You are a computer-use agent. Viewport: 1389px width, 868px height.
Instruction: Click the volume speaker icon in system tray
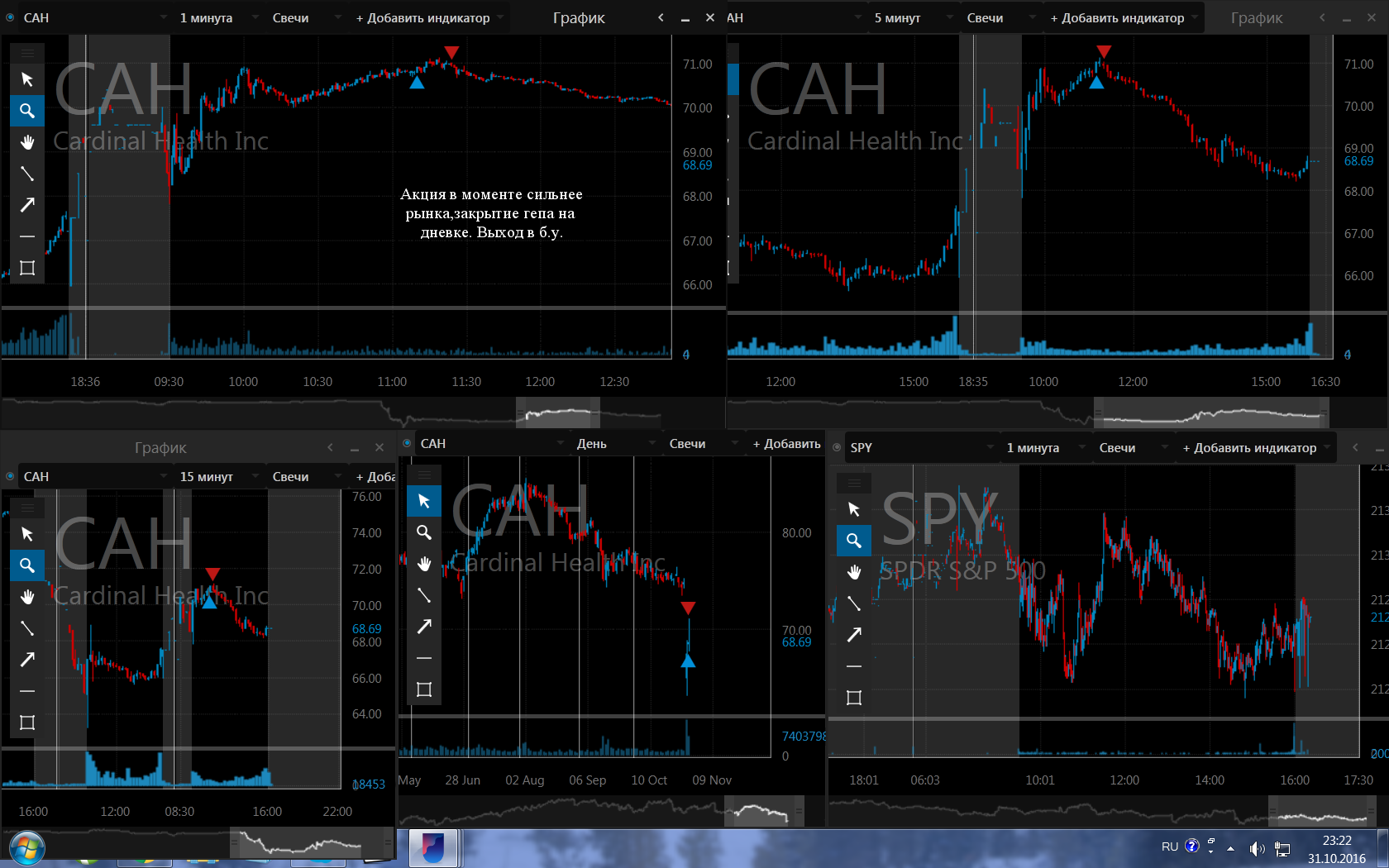click(1257, 848)
